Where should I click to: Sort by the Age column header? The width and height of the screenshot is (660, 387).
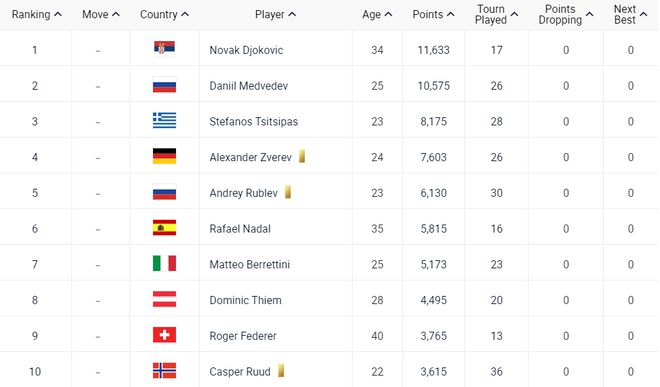click(x=377, y=14)
